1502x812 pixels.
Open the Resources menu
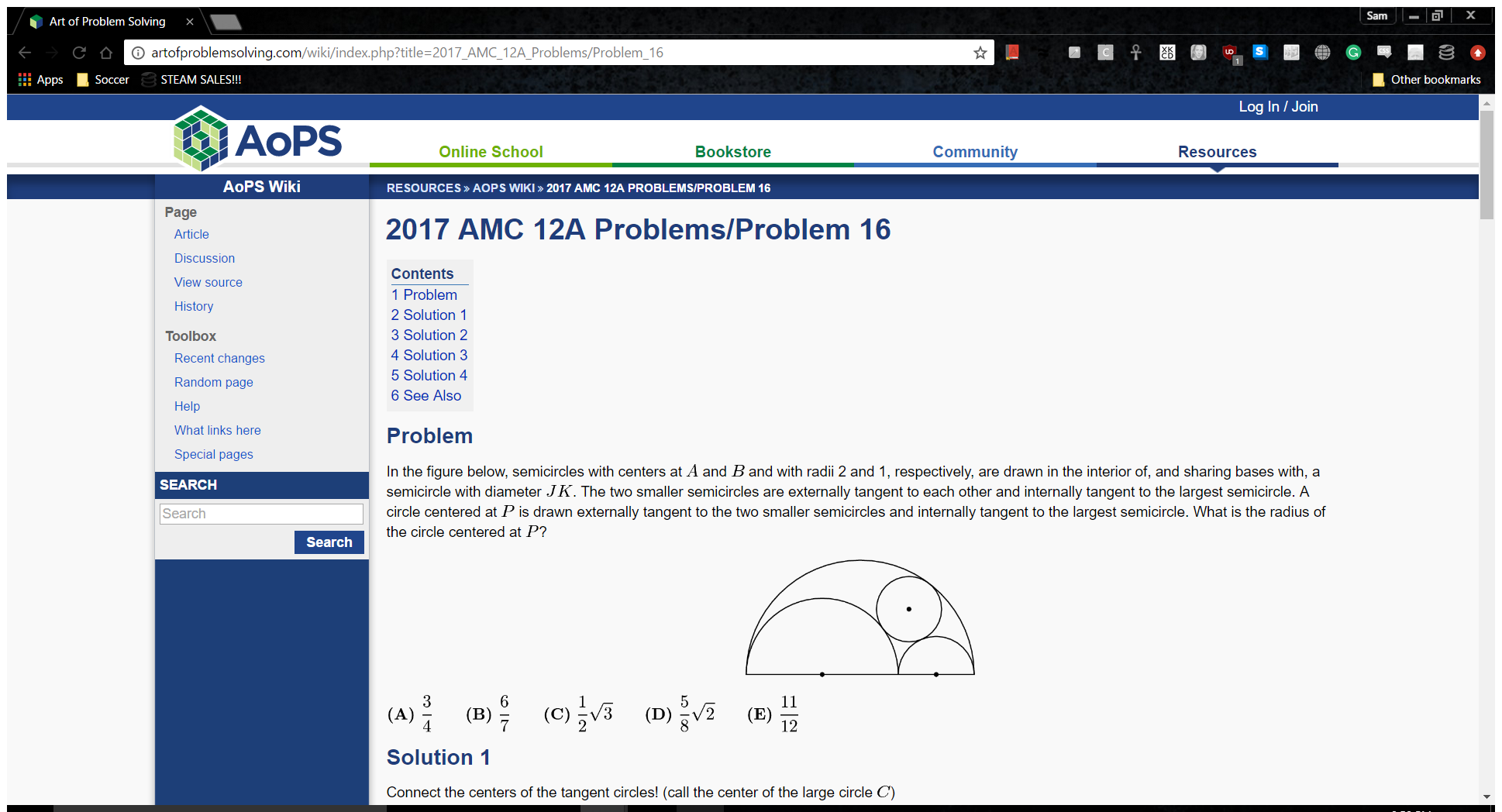[1218, 152]
